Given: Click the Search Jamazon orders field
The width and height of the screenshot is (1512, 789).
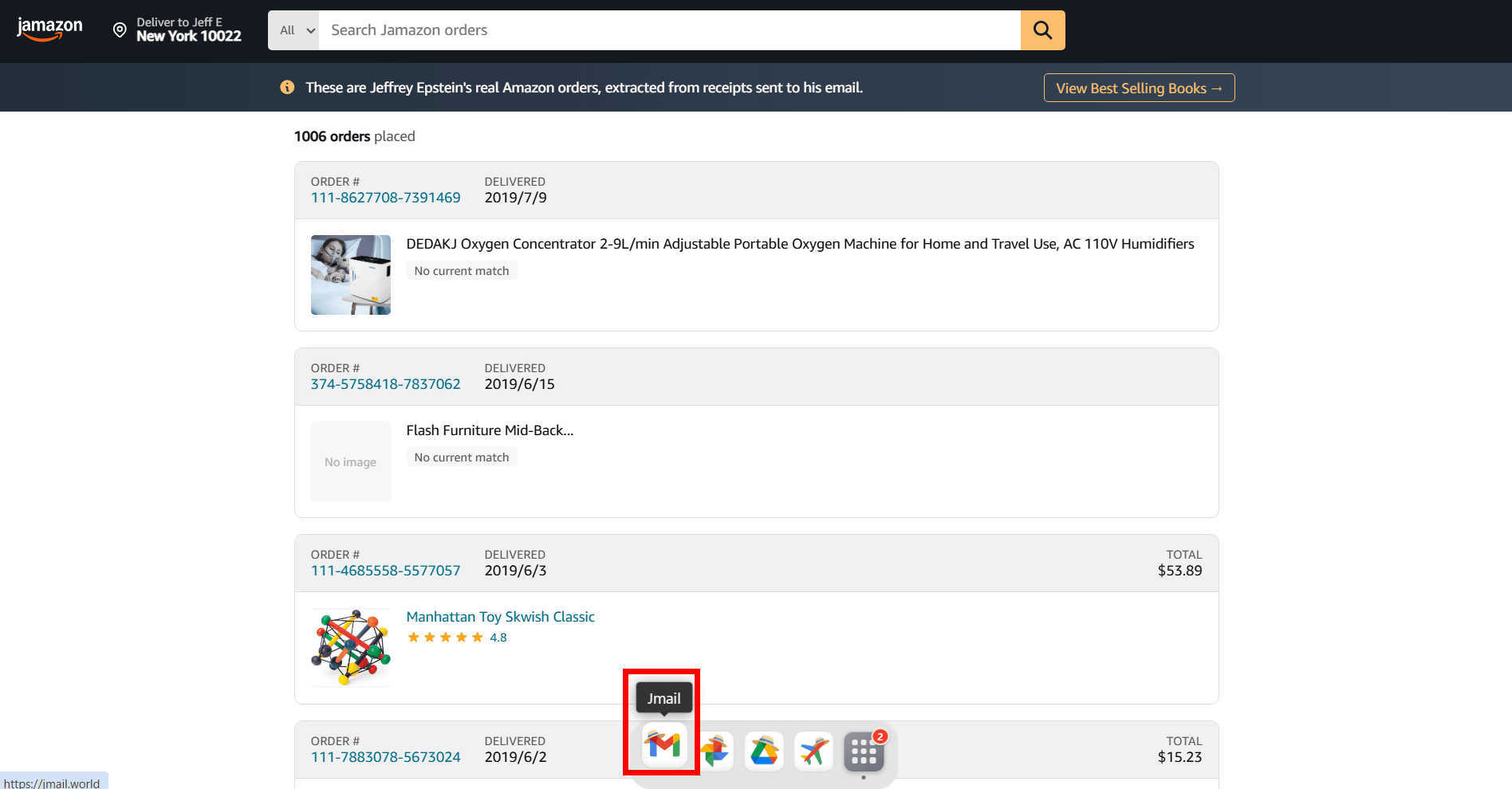Looking at the screenshot, I should [x=670, y=30].
